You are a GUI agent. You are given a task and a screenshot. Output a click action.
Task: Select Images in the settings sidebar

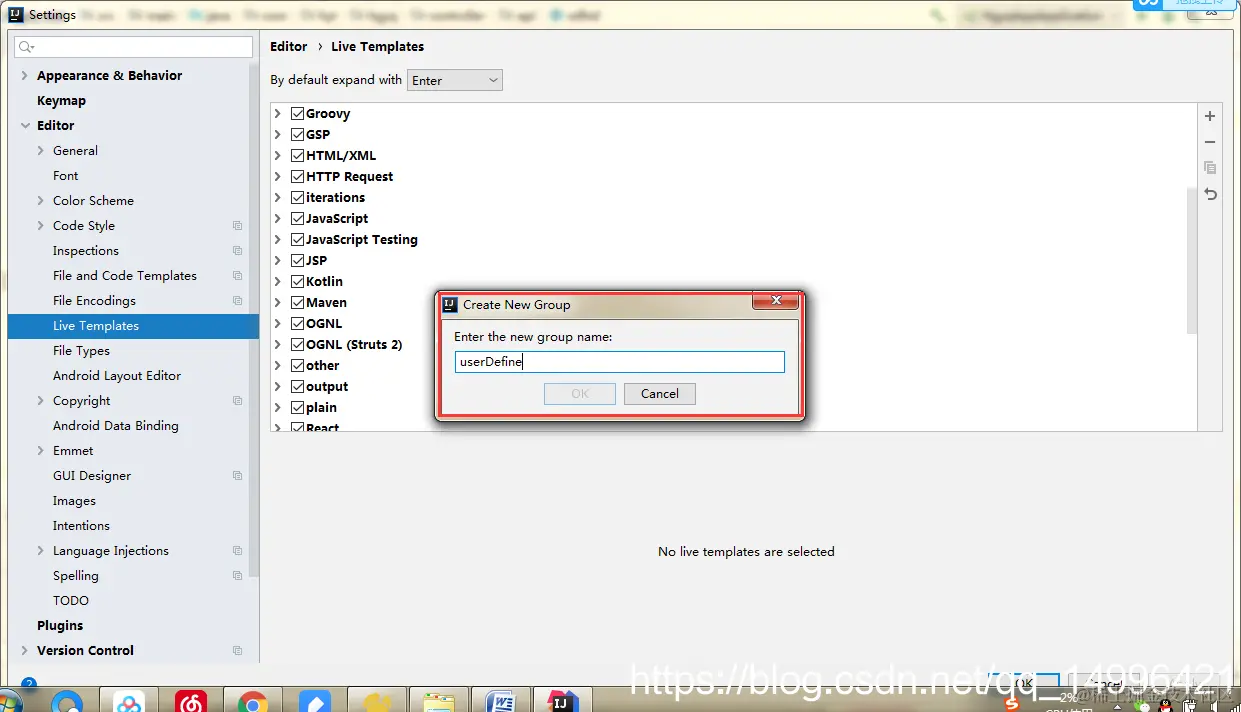74,501
